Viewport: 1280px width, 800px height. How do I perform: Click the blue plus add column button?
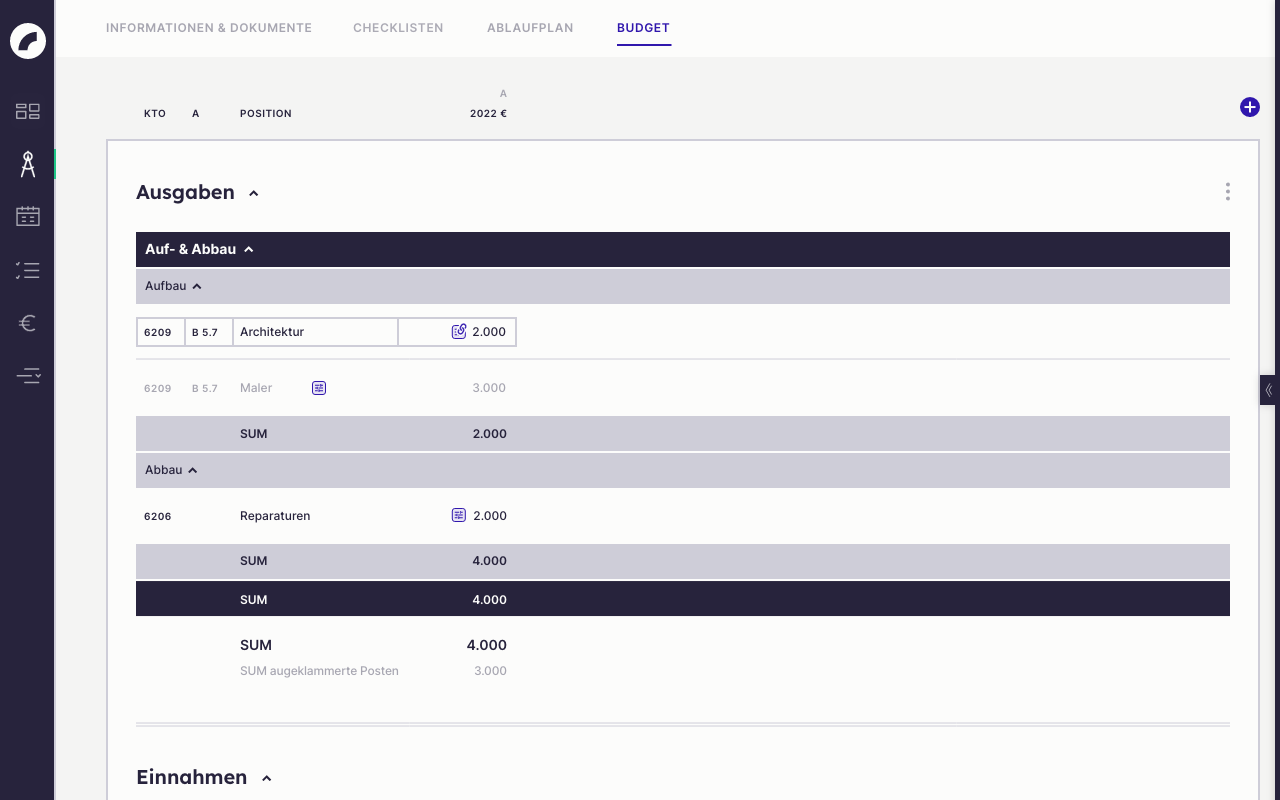pyautogui.click(x=1249, y=107)
